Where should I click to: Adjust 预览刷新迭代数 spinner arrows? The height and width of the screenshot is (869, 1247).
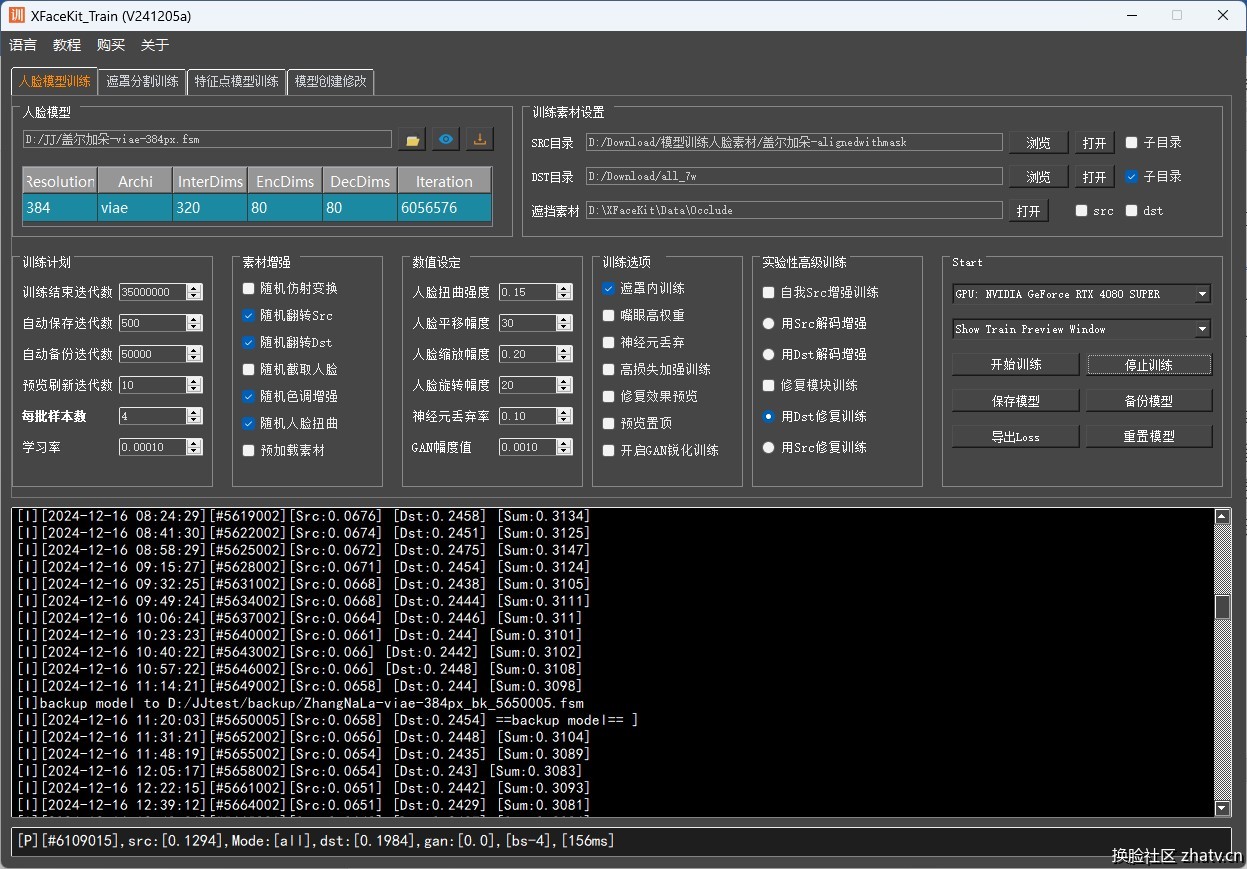tap(194, 385)
